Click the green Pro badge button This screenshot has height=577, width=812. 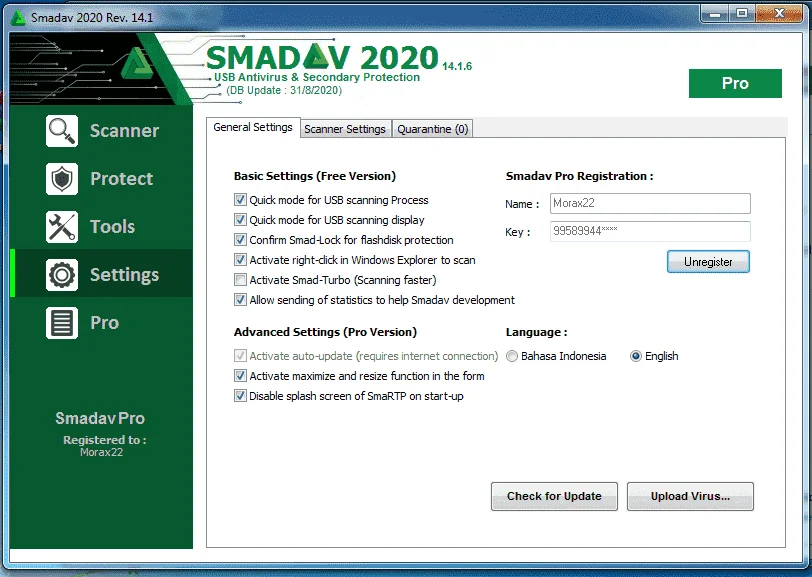pyautogui.click(x=735, y=83)
